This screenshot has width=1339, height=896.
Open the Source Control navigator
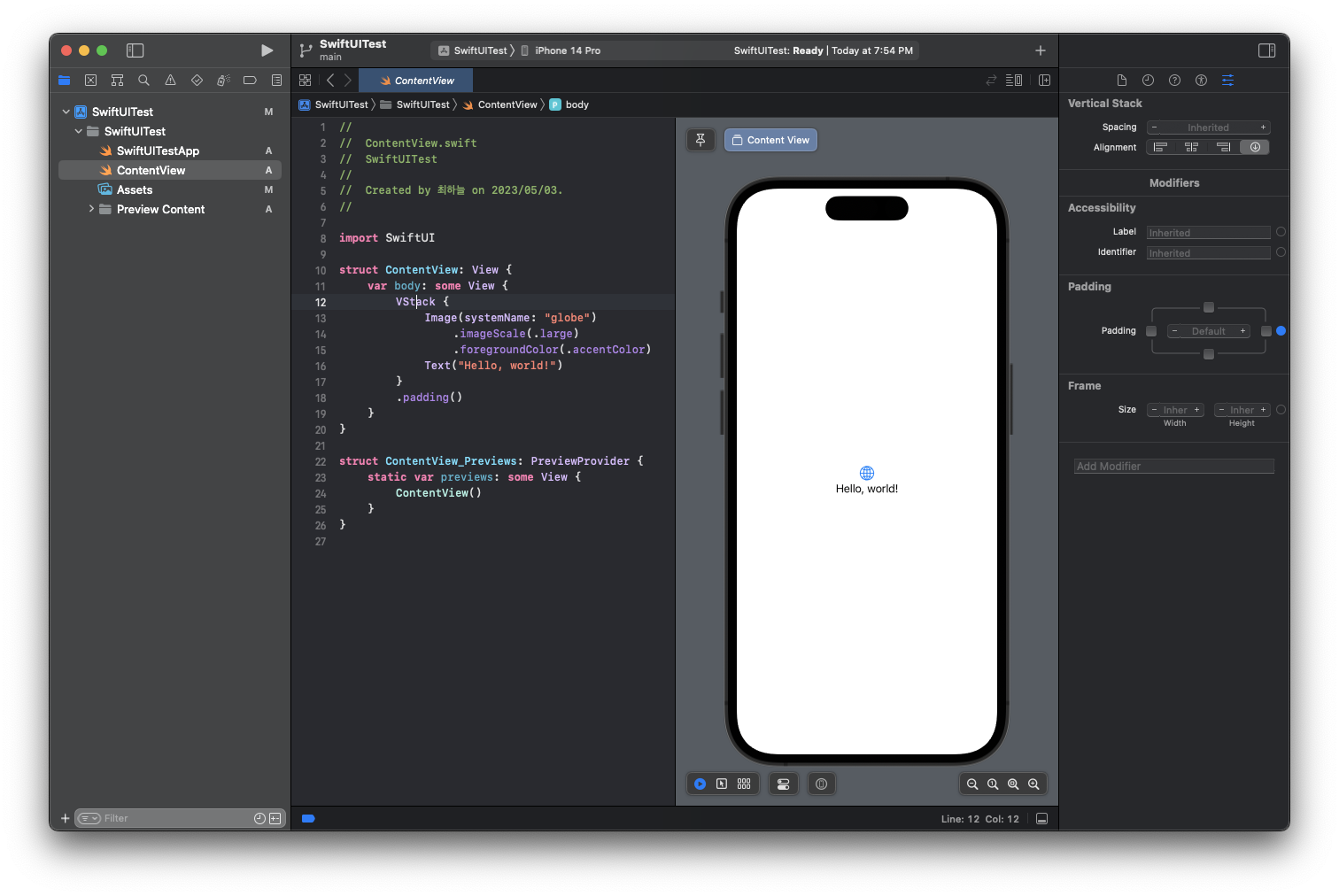[90, 81]
